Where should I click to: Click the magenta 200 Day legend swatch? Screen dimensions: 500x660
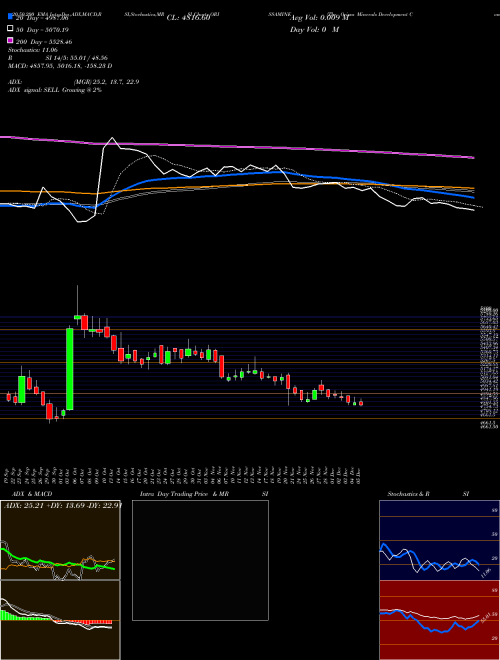pos(11,41)
